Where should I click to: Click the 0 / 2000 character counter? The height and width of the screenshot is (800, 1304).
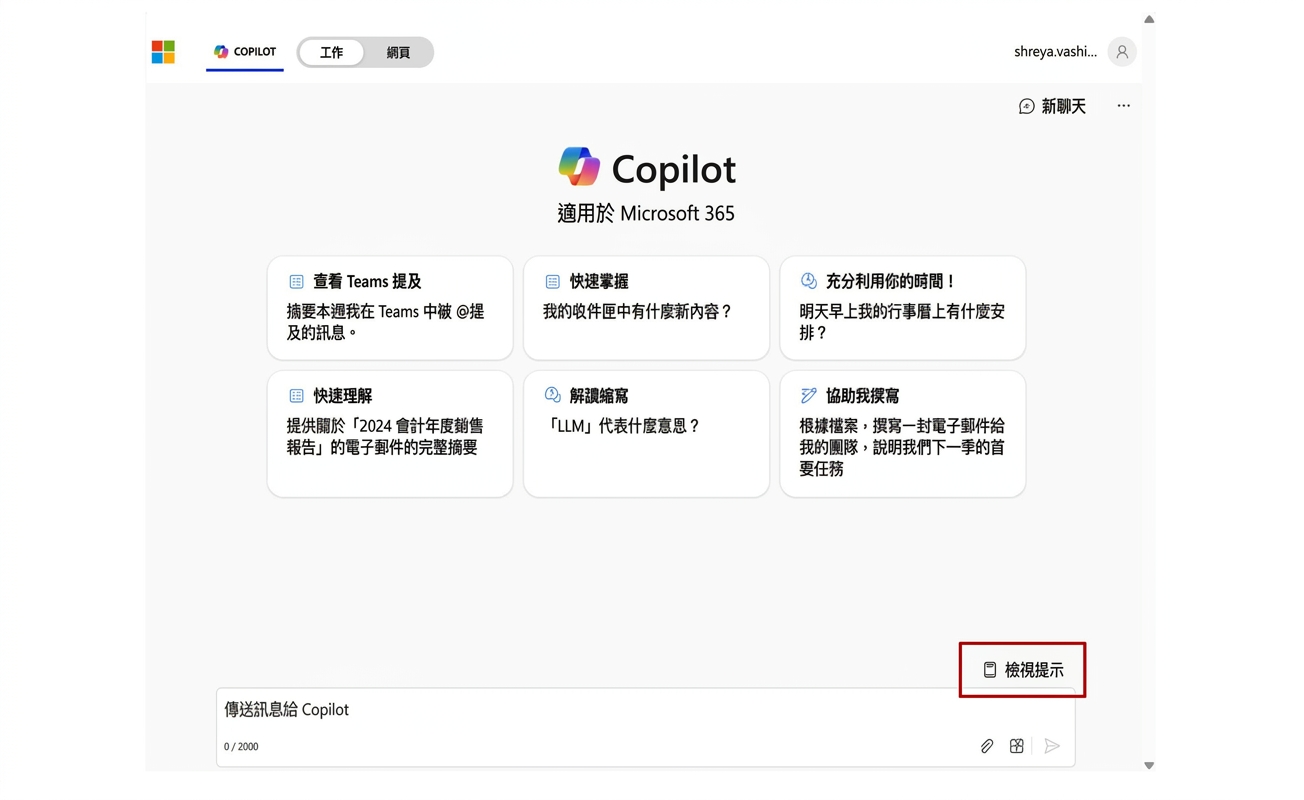pyautogui.click(x=241, y=747)
